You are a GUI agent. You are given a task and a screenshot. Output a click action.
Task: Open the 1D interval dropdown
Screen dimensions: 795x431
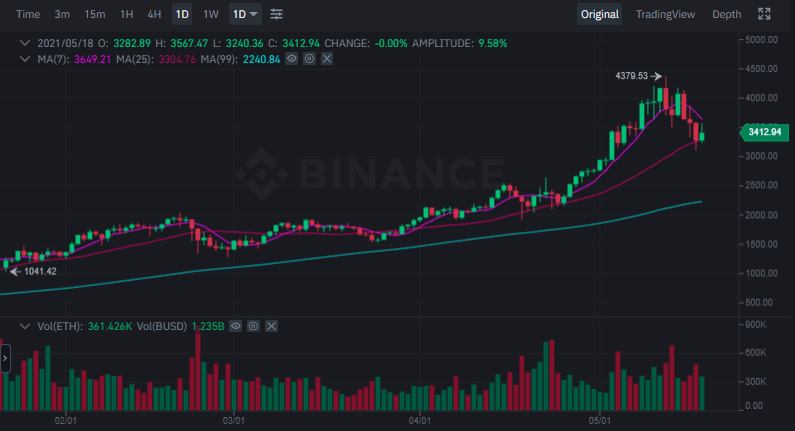pyautogui.click(x=244, y=14)
